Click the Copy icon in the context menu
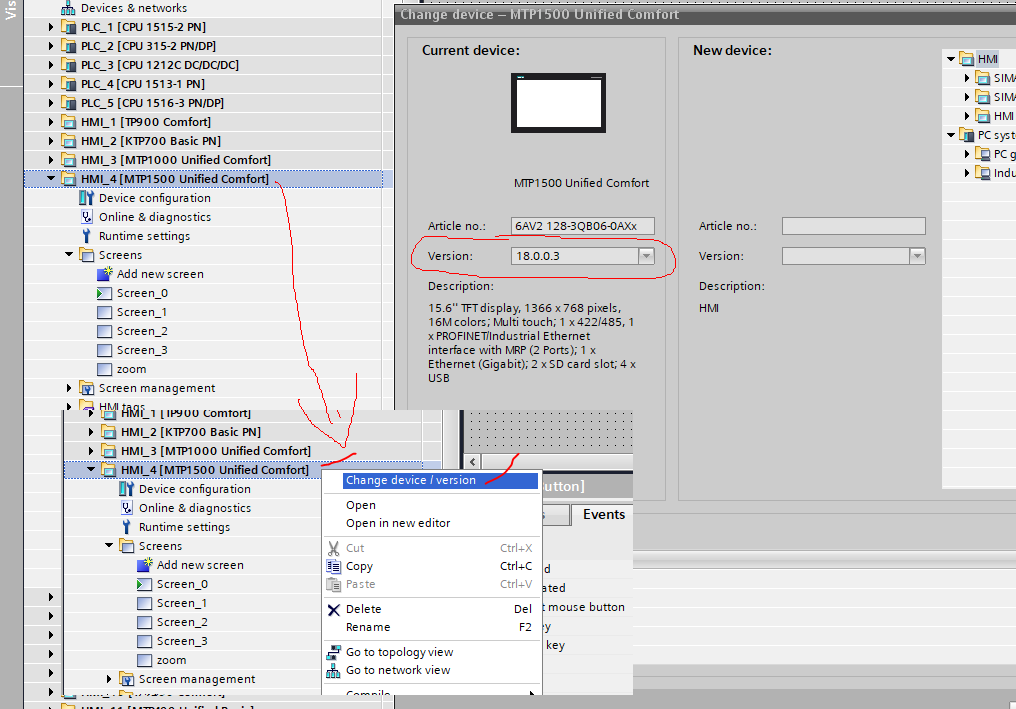 [334, 566]
